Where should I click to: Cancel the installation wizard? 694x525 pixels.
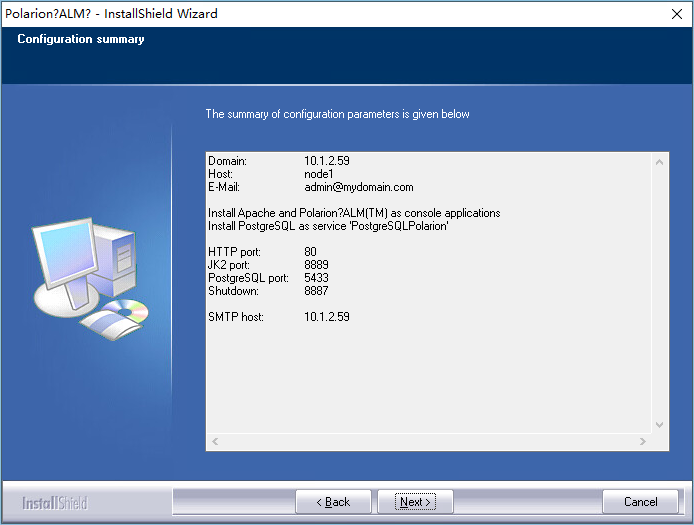[640, 502]
